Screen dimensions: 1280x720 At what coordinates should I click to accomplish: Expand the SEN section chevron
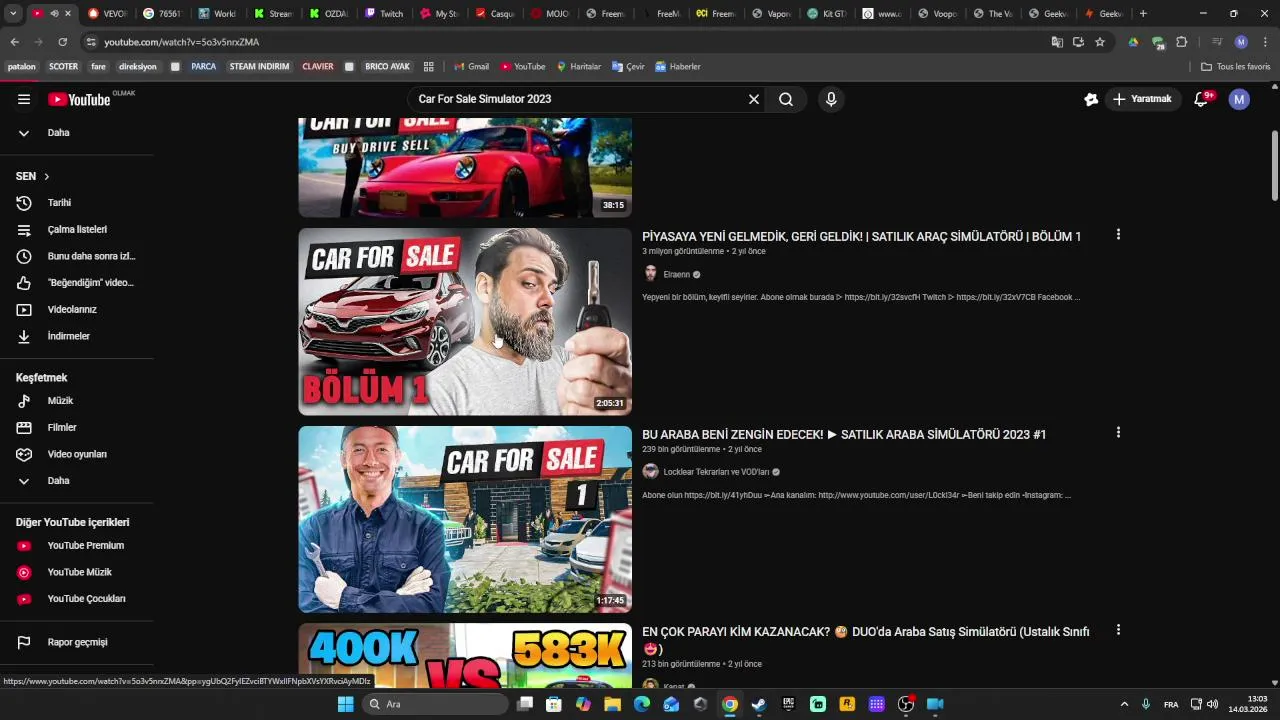click(x=46, y=176)
